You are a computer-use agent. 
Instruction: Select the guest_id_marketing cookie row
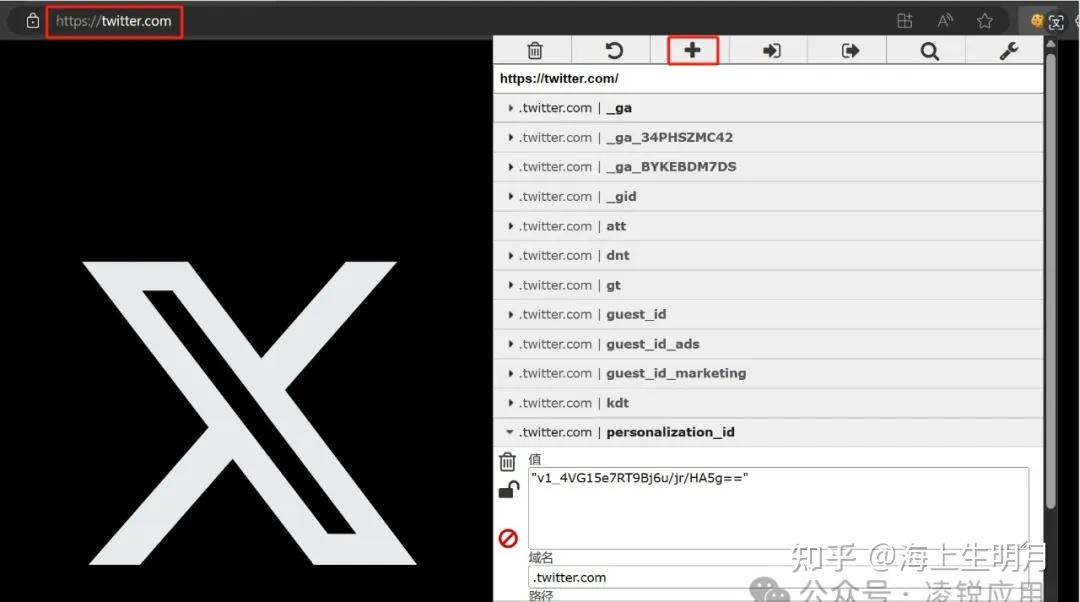pyautogui.click(x=768, y=373)
